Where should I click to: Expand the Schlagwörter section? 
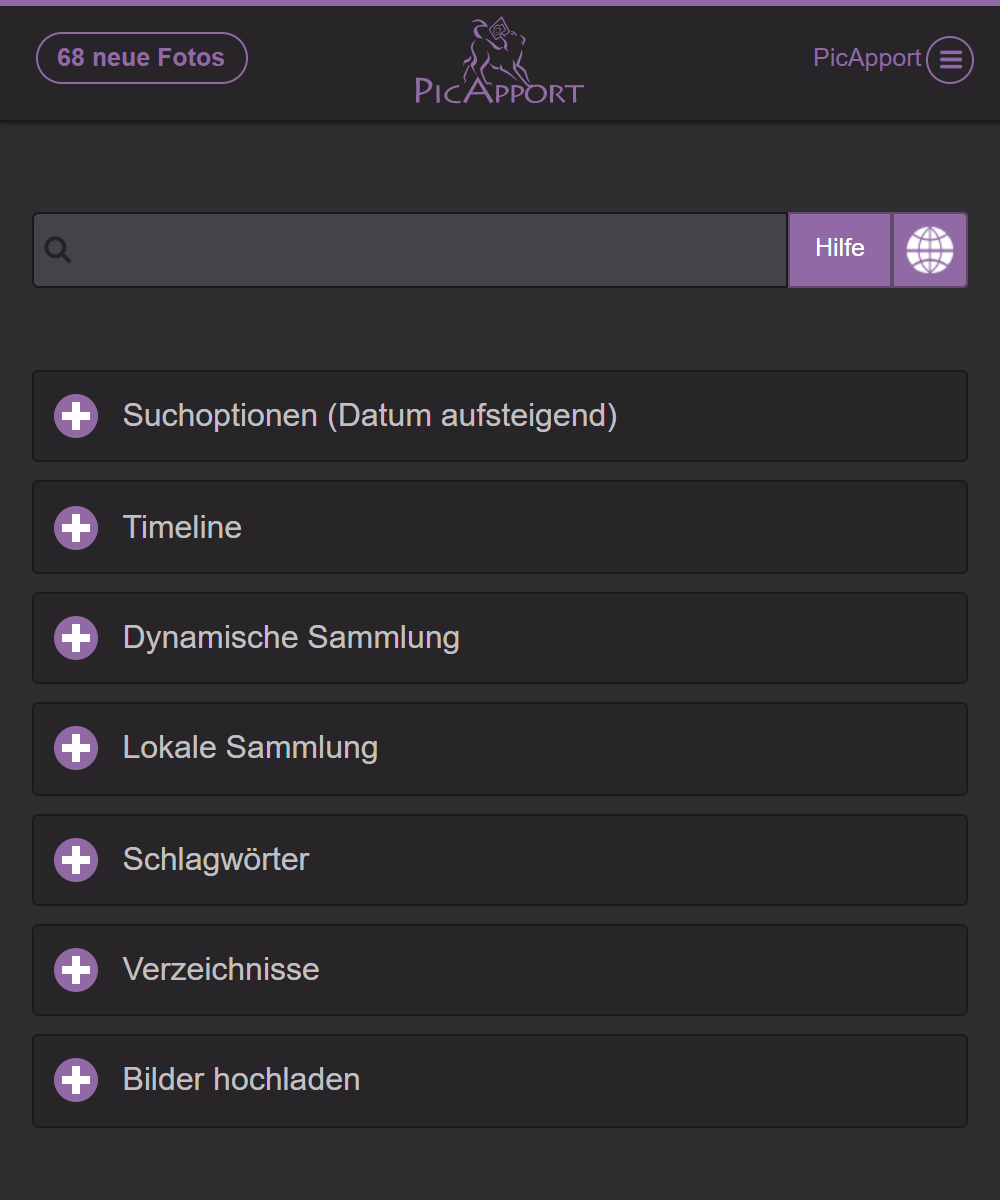coord(216,860)
